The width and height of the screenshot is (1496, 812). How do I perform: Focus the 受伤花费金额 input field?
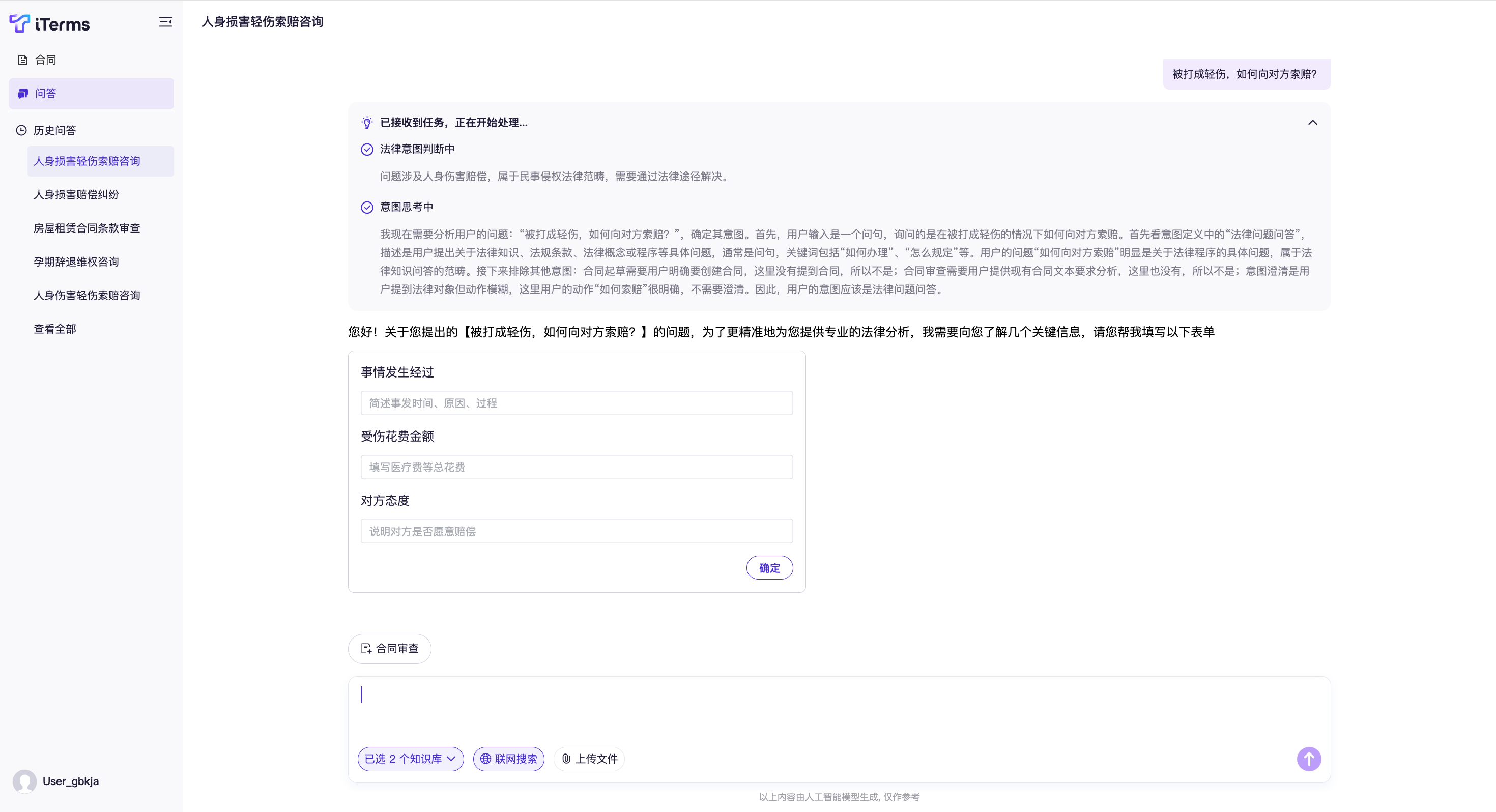576,467
